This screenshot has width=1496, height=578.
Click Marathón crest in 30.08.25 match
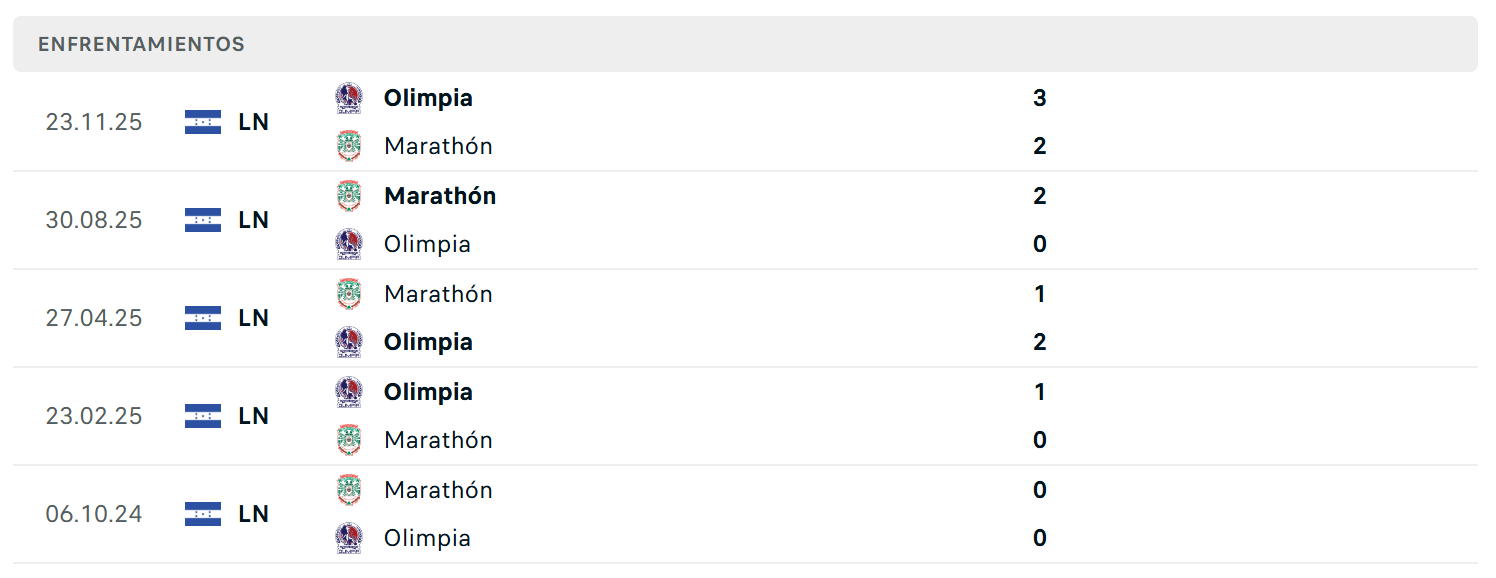click(349, 196)
